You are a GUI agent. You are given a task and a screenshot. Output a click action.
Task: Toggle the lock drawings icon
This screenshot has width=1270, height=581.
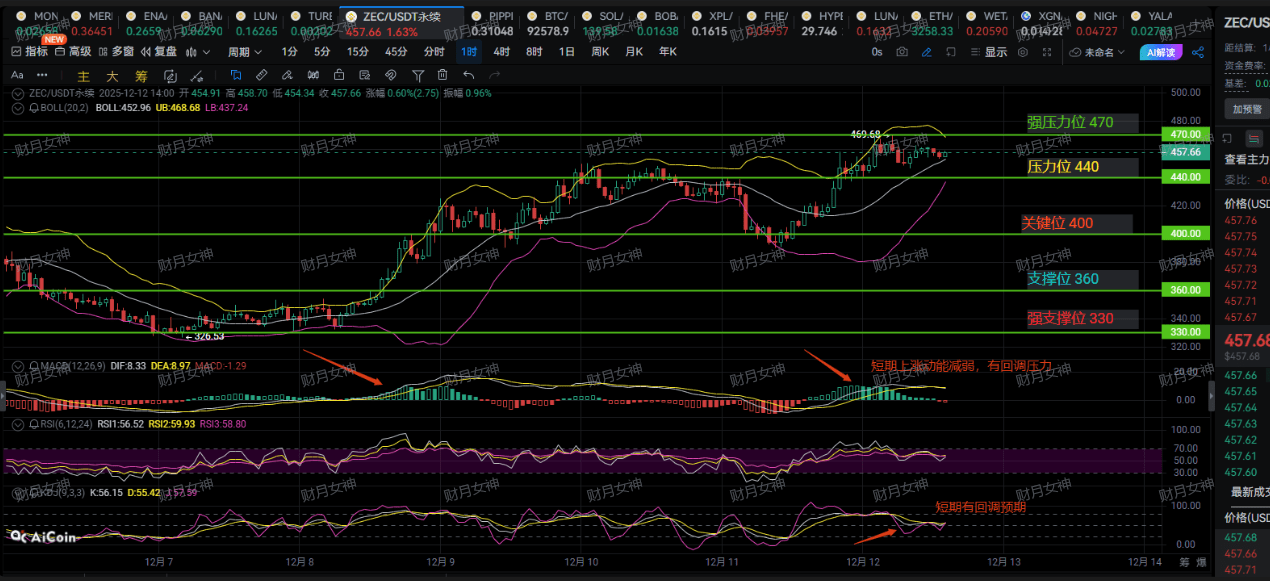click(340, 75)
